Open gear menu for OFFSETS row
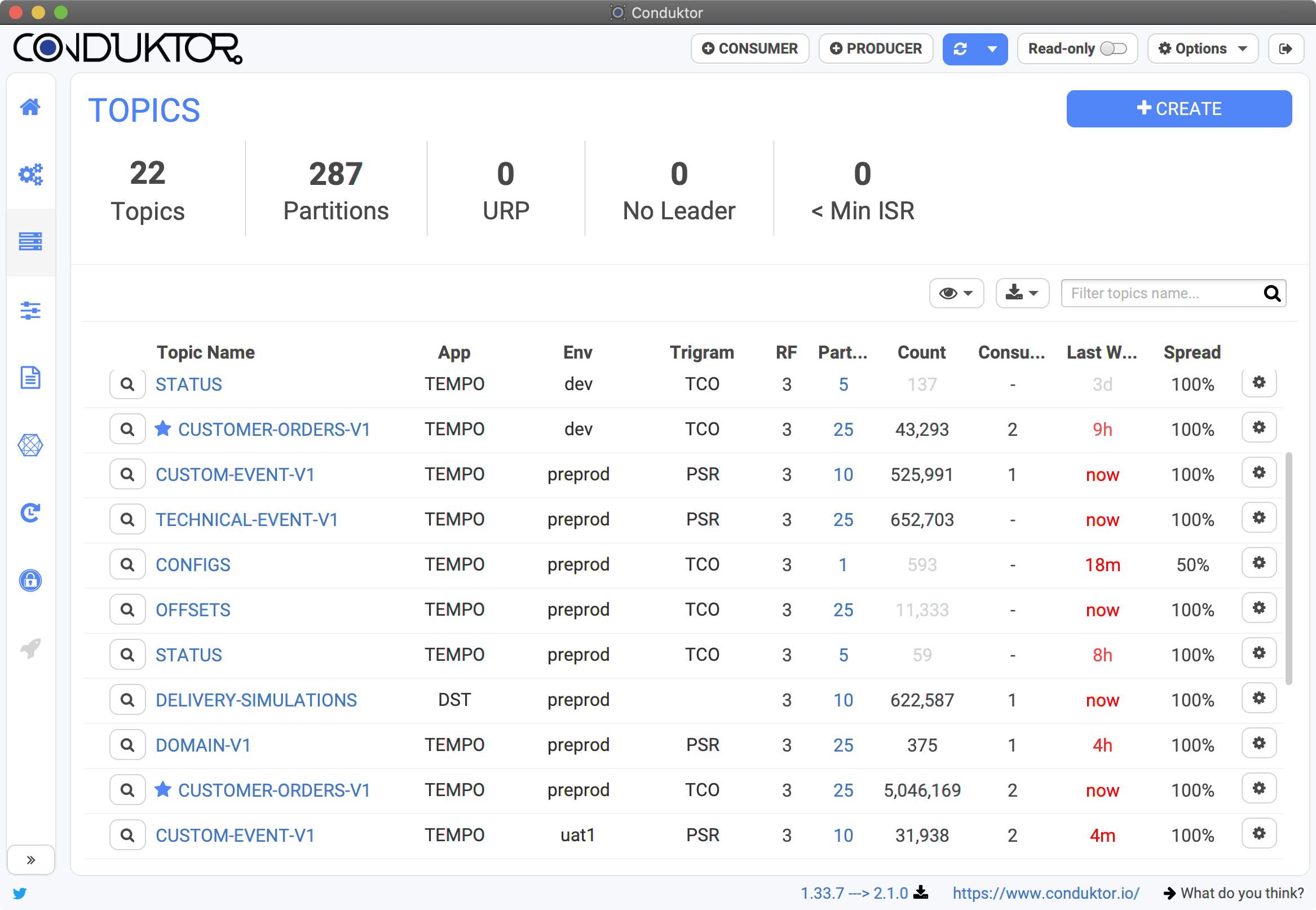This screenshot has height=910, width=1316. 1259,608
